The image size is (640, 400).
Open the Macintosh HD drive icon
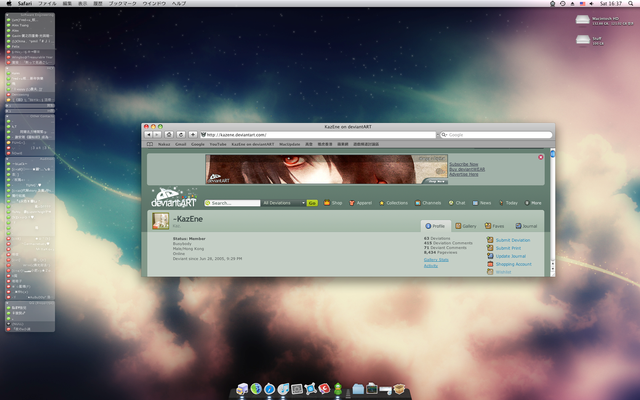point(583,20)
